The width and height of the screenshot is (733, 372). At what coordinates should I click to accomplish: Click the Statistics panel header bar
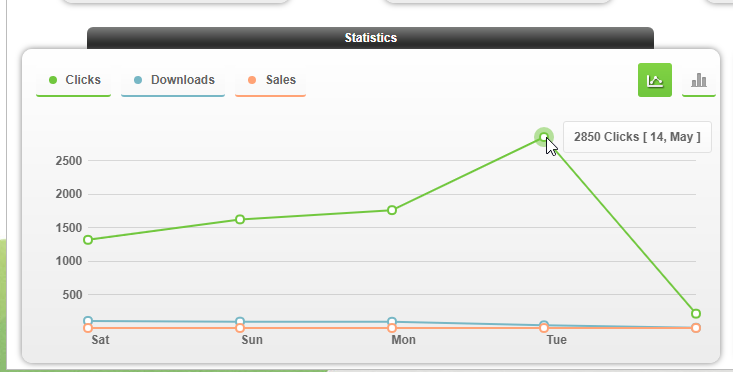(370, 38)
